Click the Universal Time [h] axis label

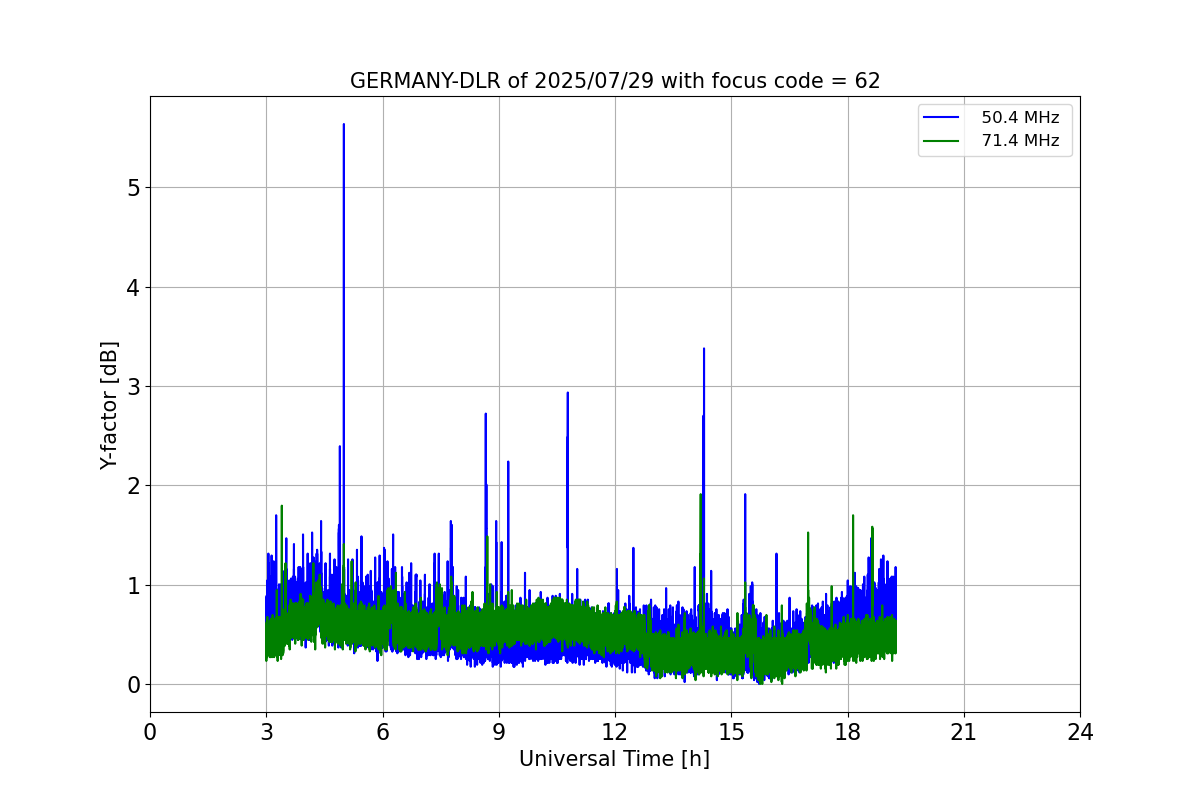tap(614, 759)
